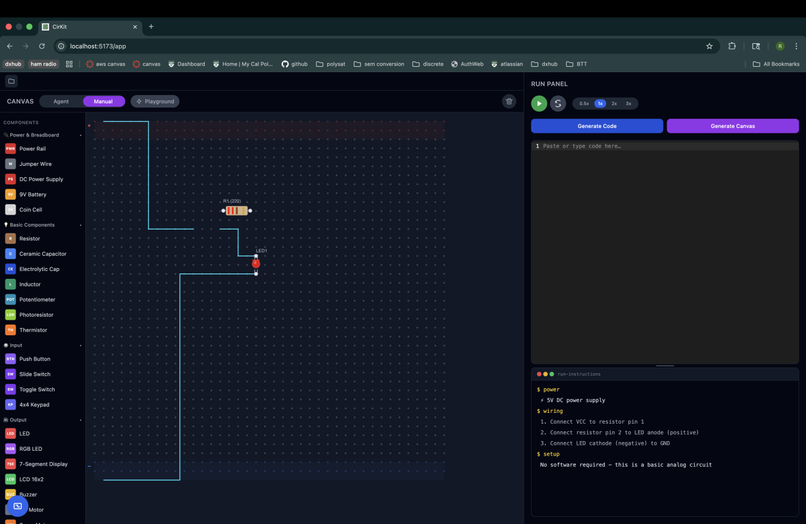
Task: Click the Generate Code button
Action: point(597,126)
